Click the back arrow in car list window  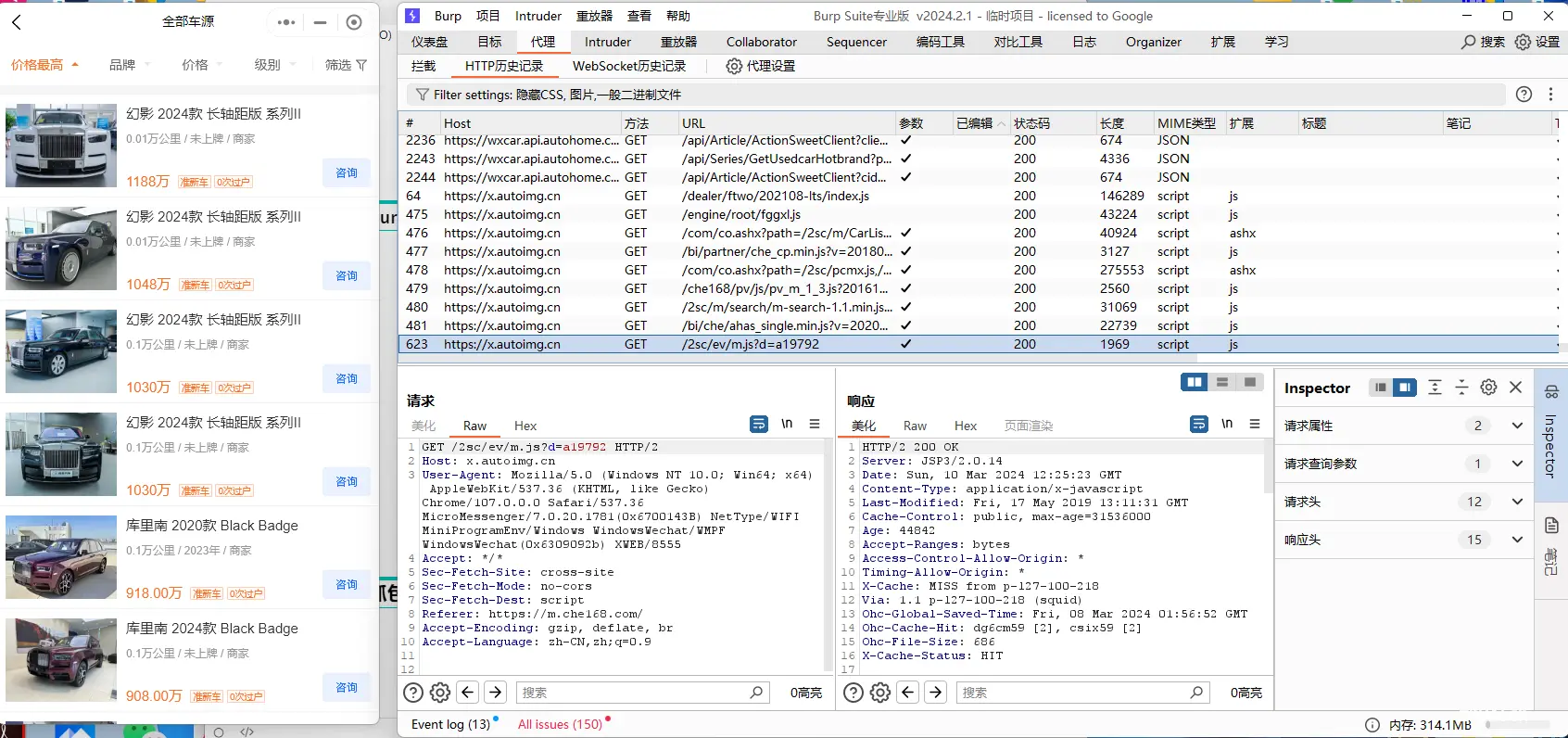pyautogui.click(x=16, y=22)
